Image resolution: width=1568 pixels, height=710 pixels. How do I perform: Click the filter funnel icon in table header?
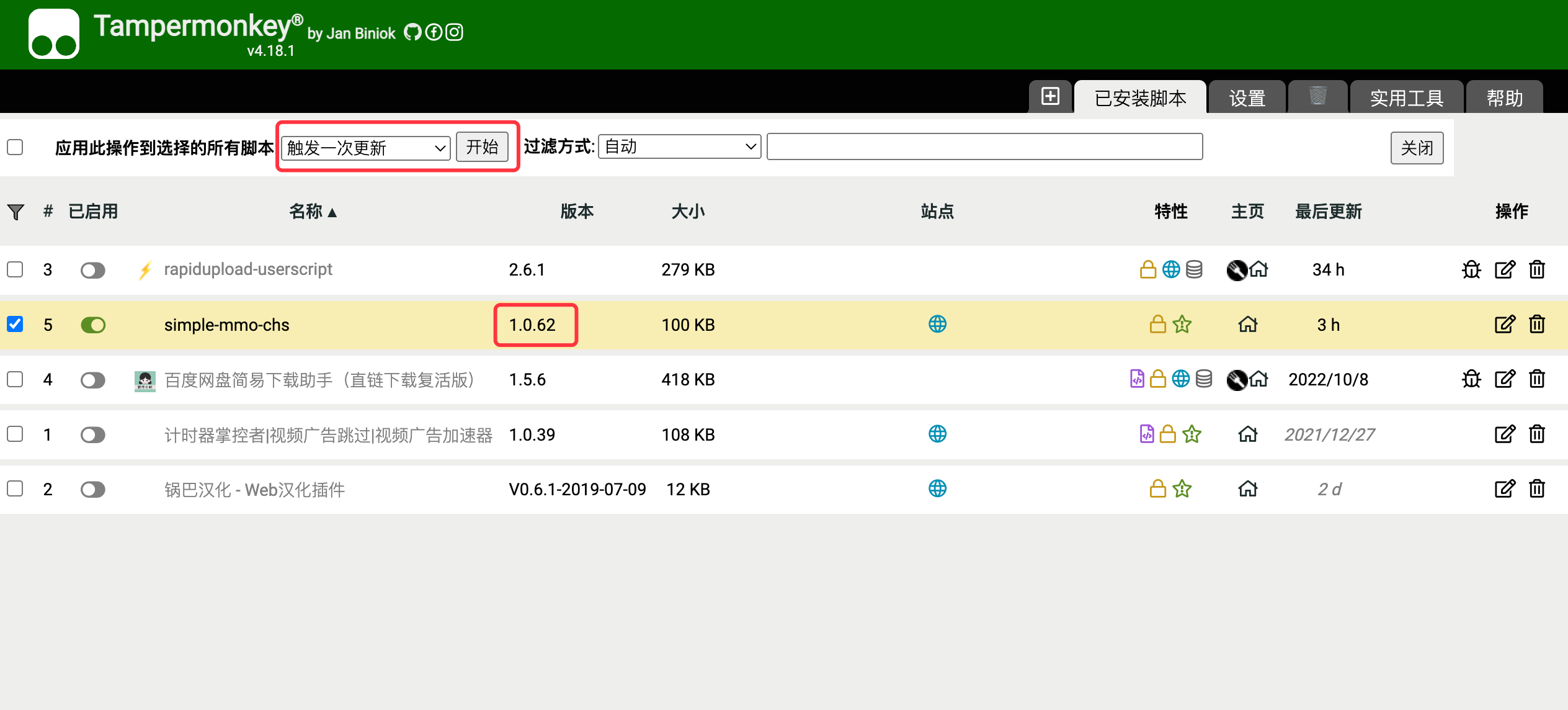pos(16,212)
